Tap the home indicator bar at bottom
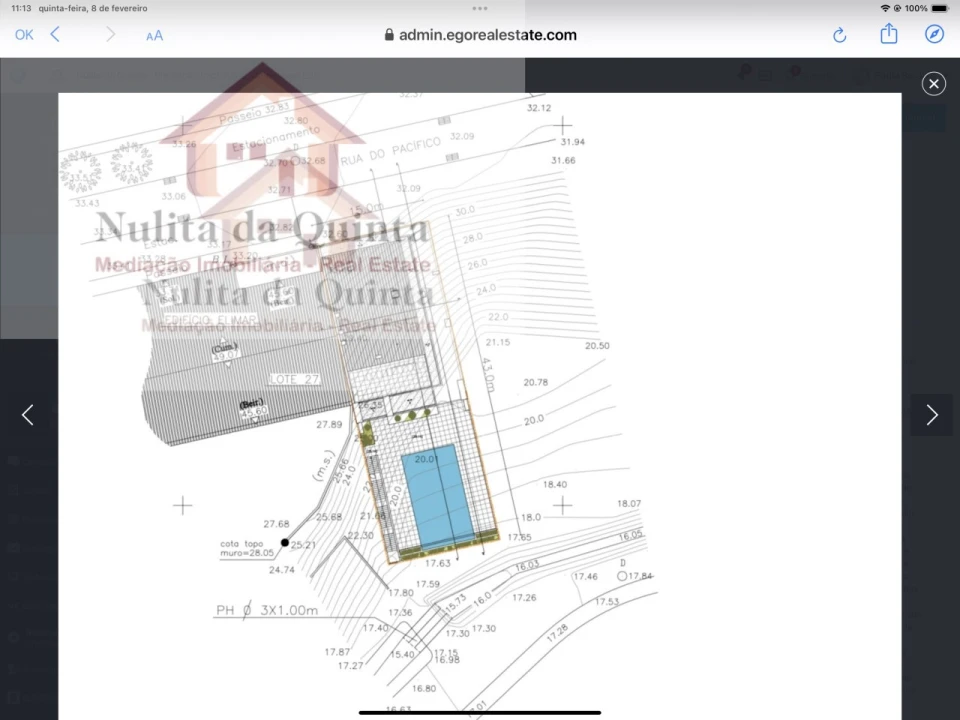Viewport: 960px width, 720px height. (480, 712)
